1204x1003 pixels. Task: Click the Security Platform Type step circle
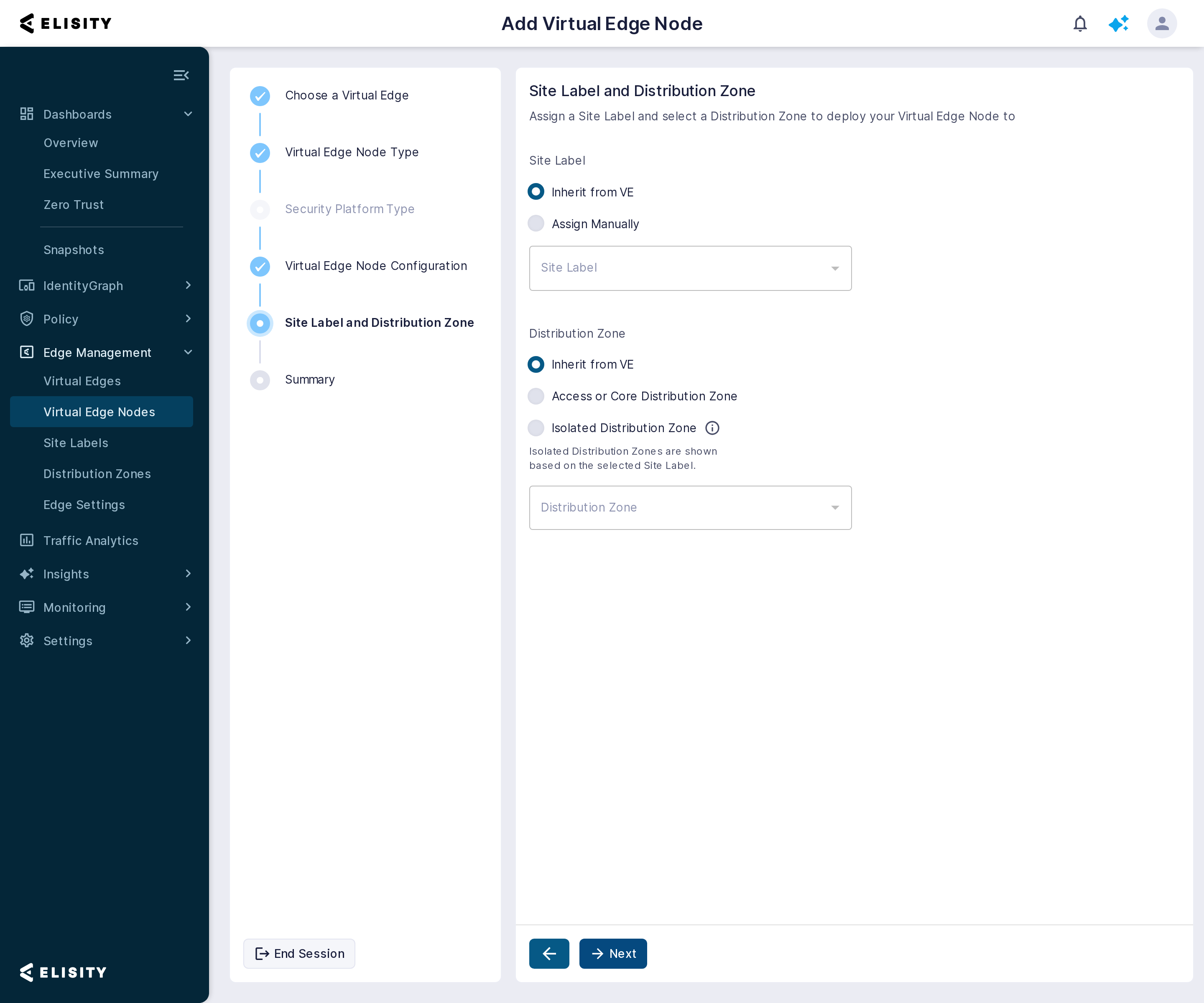pos(260,209)
